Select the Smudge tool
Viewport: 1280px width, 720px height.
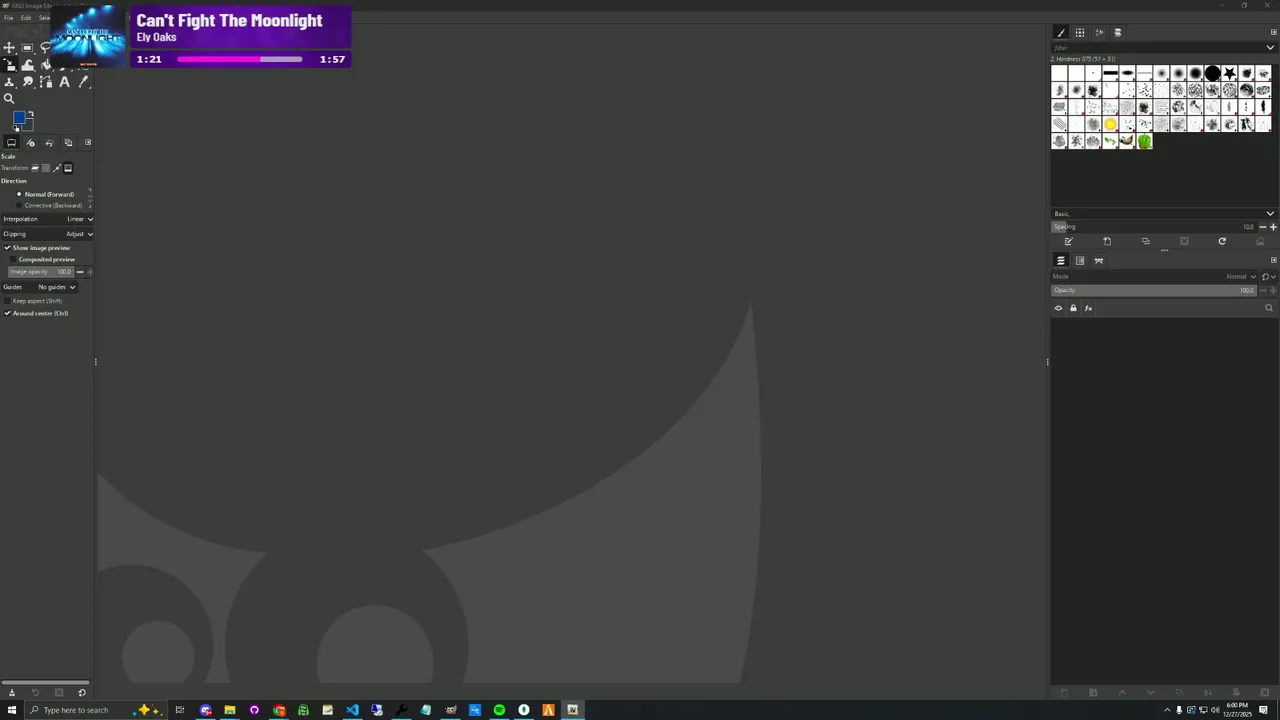coord(27,82)
